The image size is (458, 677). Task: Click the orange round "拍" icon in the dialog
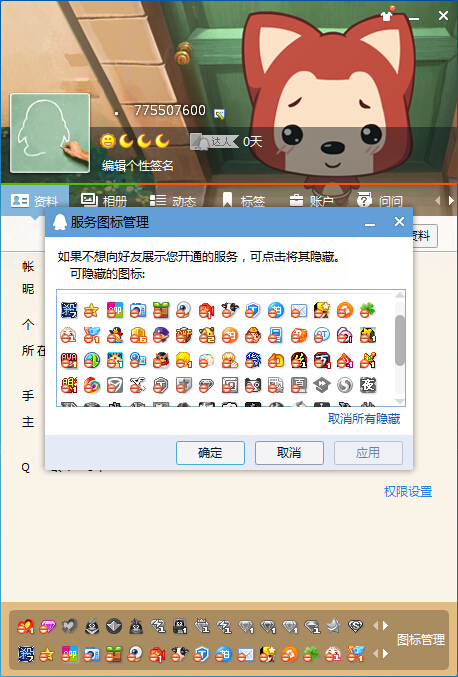230,335
